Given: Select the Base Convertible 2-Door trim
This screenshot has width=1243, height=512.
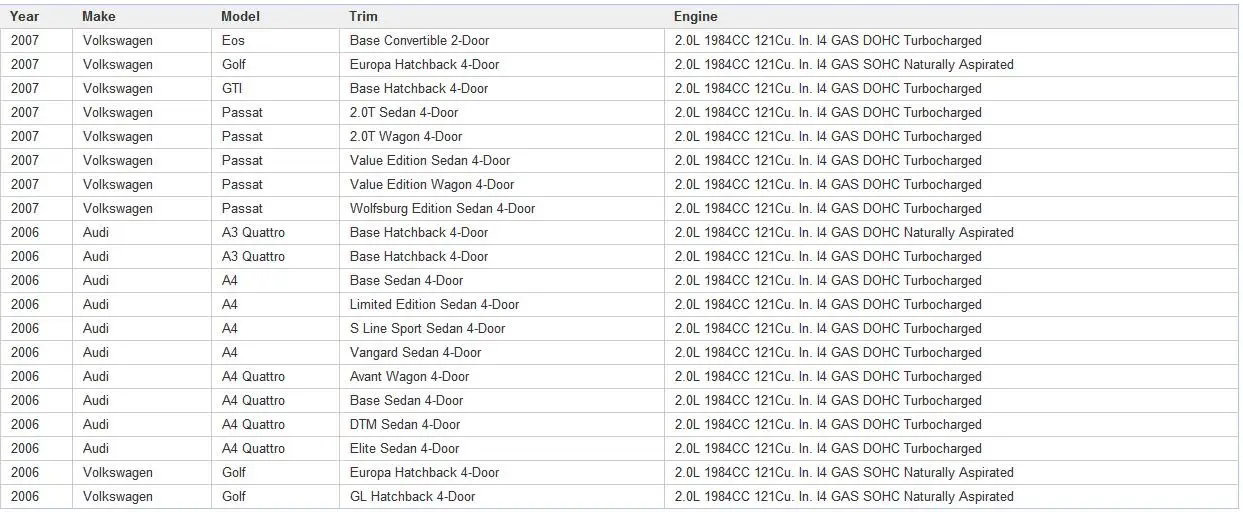Looking at the screenshot, I should 419,41.
